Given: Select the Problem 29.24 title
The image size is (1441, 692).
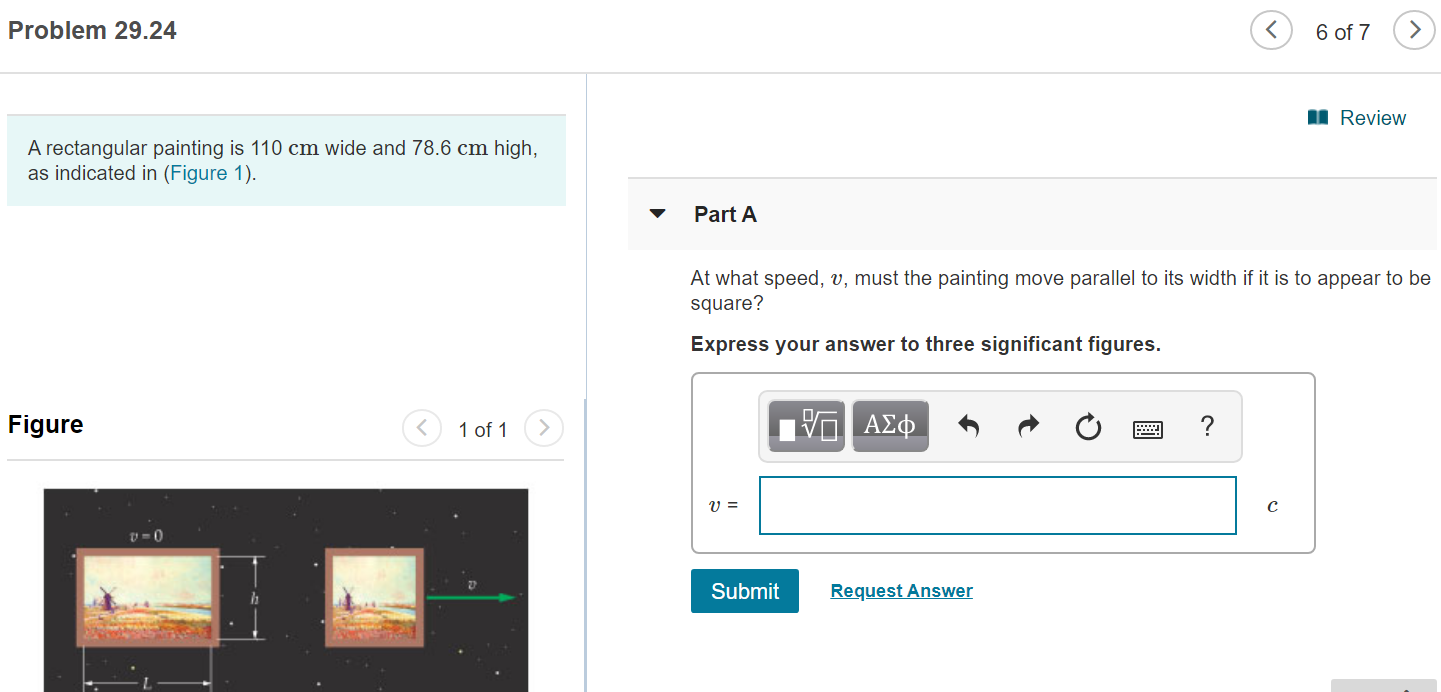Looking at the screenshot, I should tap(91, 30).
